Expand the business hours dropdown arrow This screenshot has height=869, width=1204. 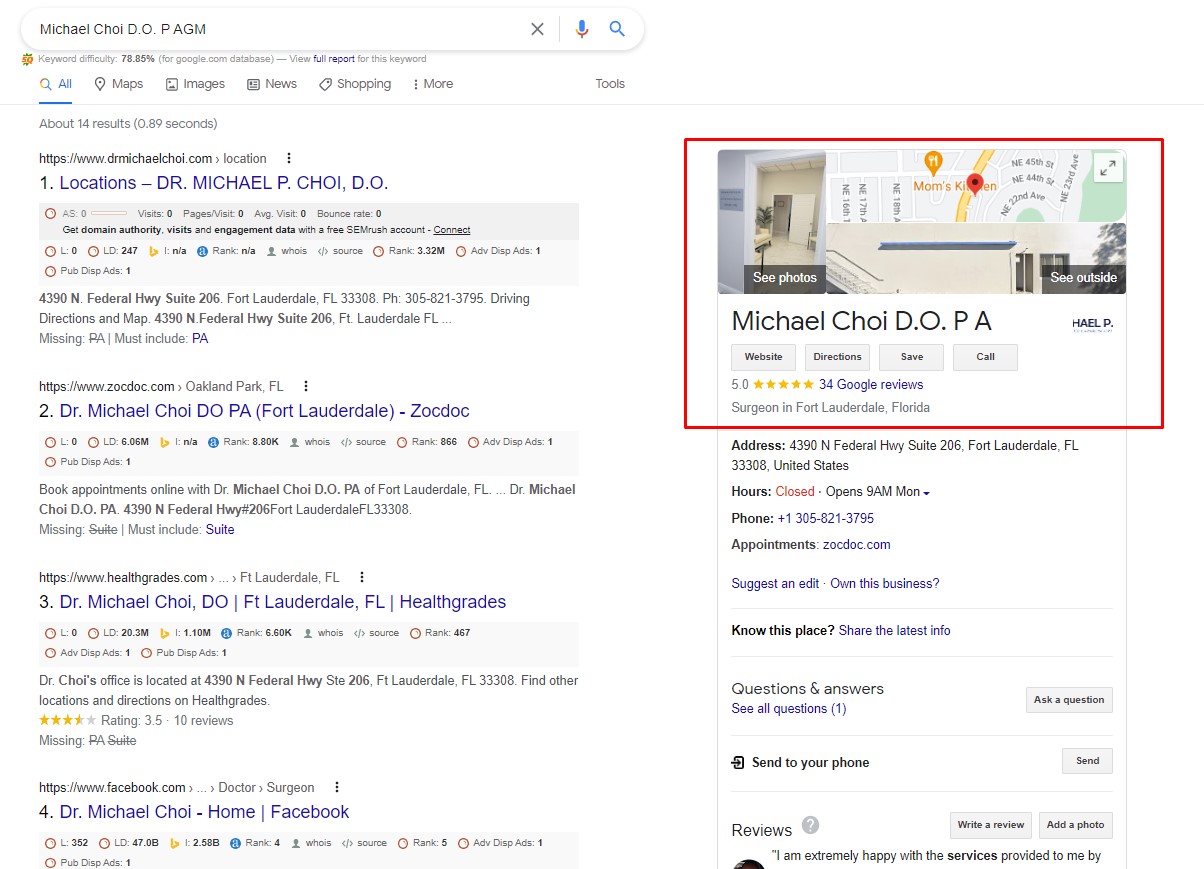point(927,493)
